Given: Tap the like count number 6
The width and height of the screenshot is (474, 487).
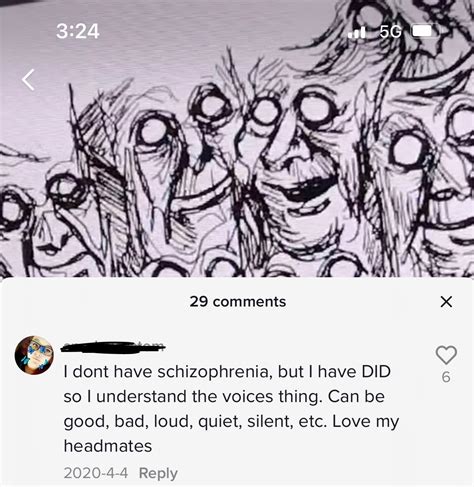Looking at the screenshot, I should click(446, 377).
